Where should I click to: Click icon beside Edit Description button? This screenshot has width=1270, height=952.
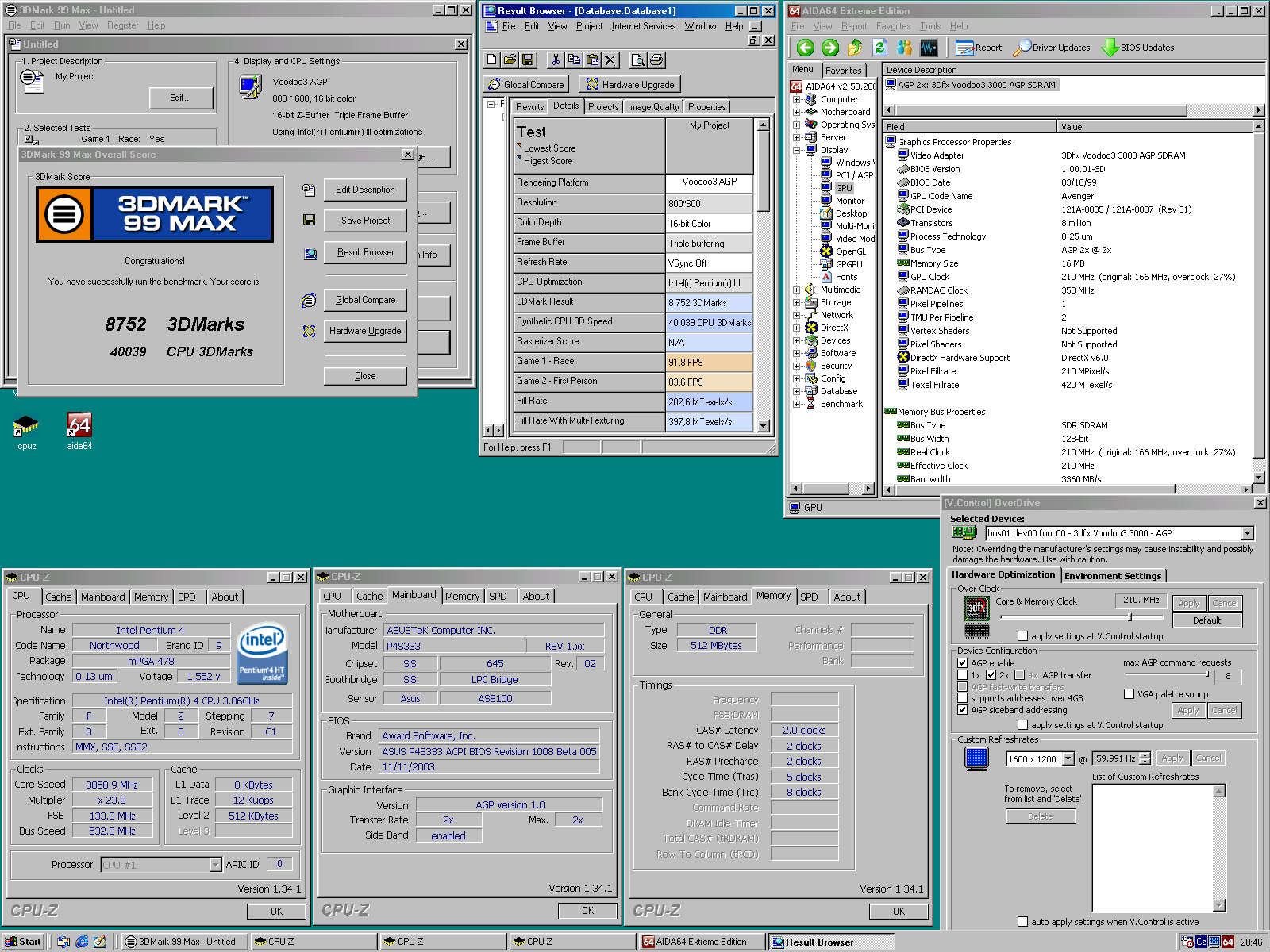tap(309, 190)
